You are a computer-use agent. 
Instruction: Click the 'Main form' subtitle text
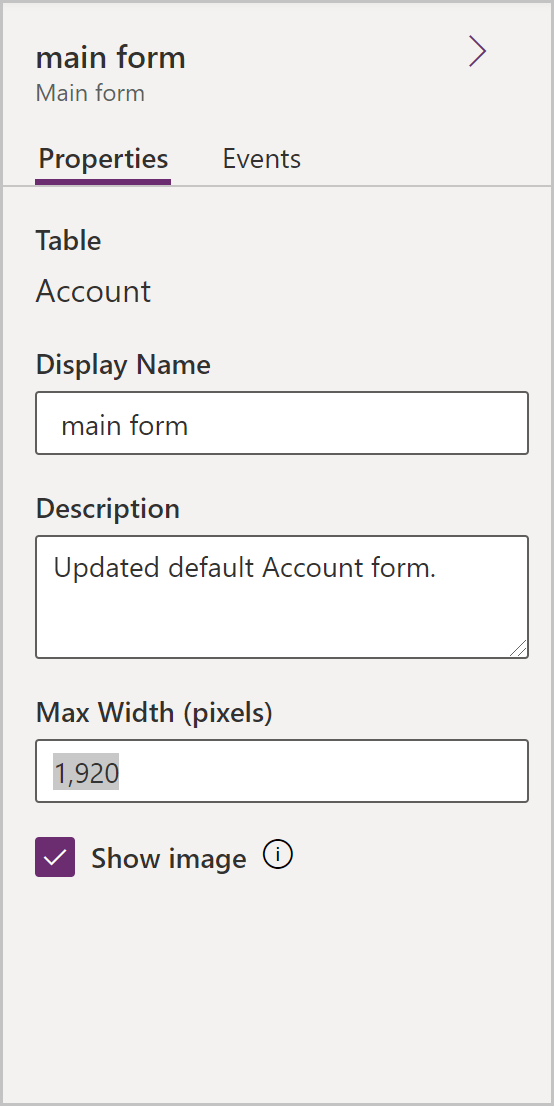(90, 93)
